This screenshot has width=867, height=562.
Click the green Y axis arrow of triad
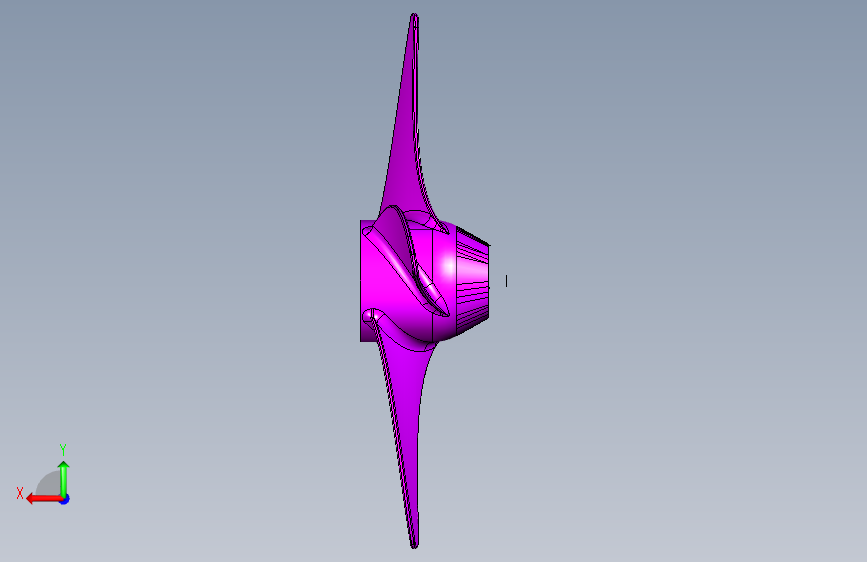[64, 478]
